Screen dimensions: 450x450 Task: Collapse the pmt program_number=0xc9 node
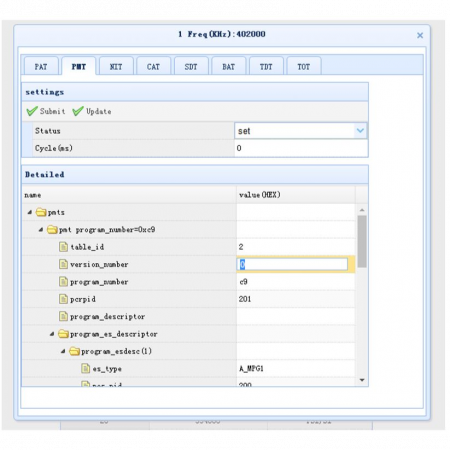[x=41, y=229]
